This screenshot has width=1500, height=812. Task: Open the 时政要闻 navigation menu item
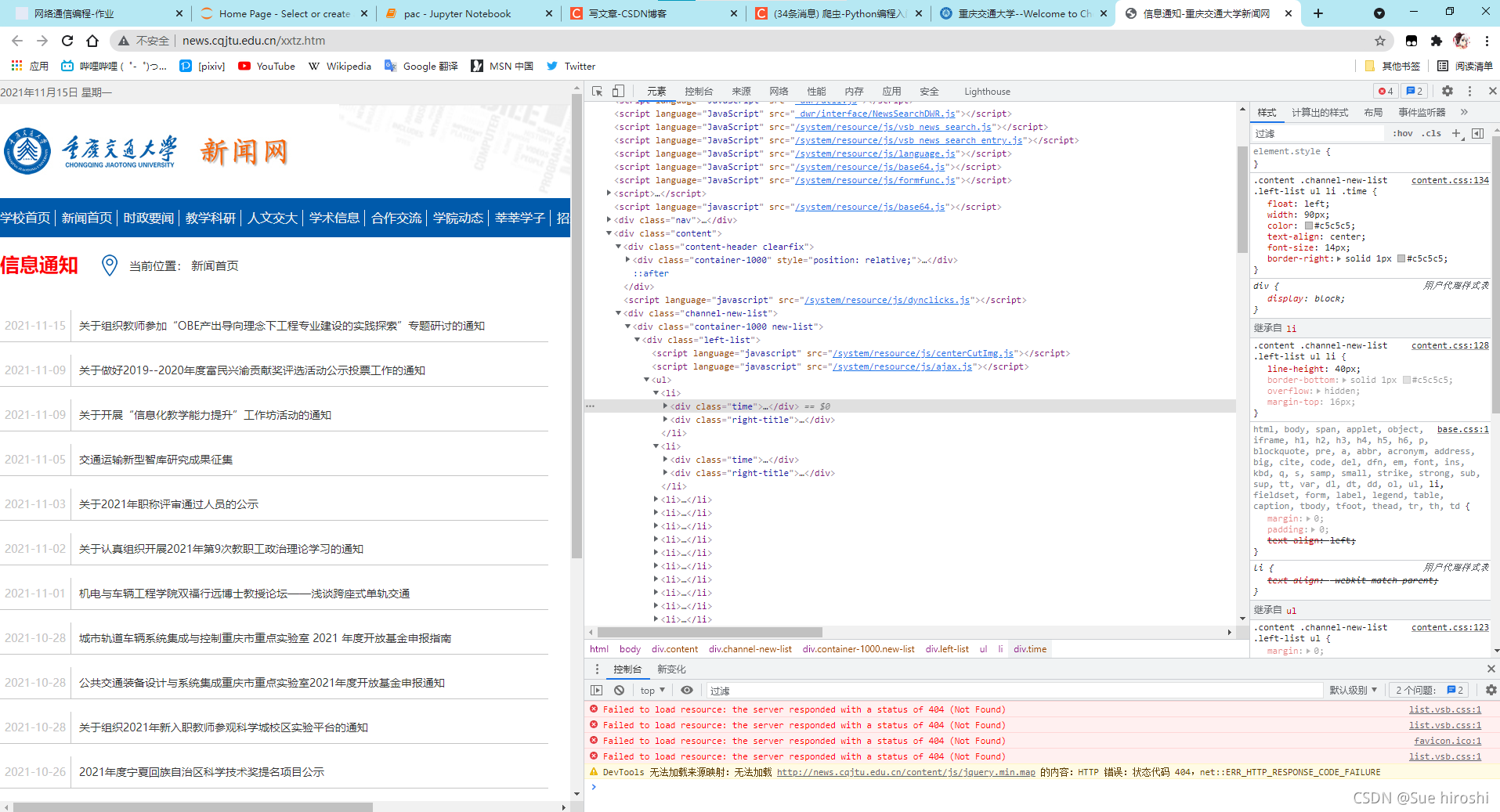149,218
